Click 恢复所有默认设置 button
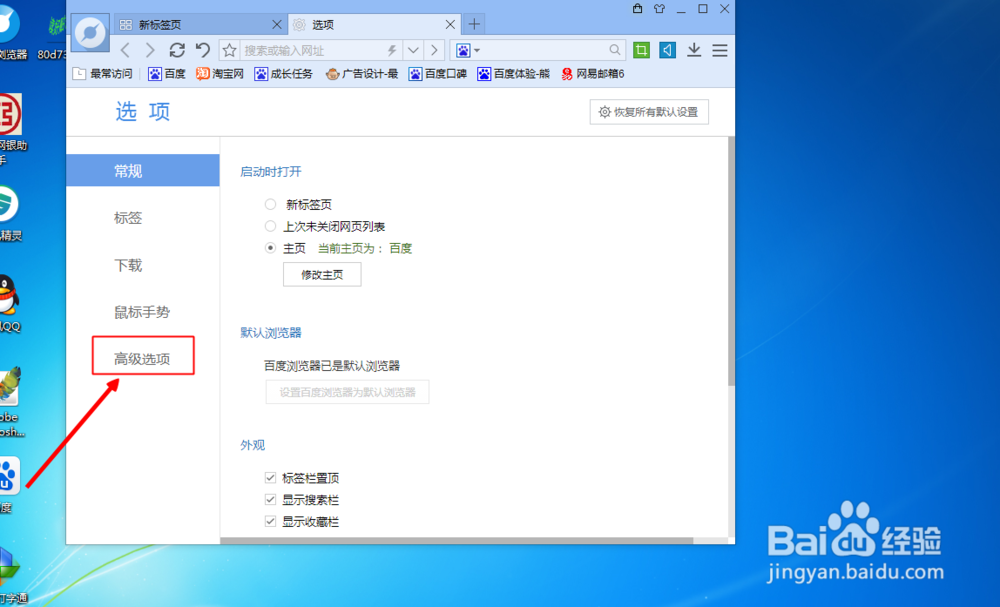The height and width of the screenshot is (607, 1000). click(x=649, y=112)
